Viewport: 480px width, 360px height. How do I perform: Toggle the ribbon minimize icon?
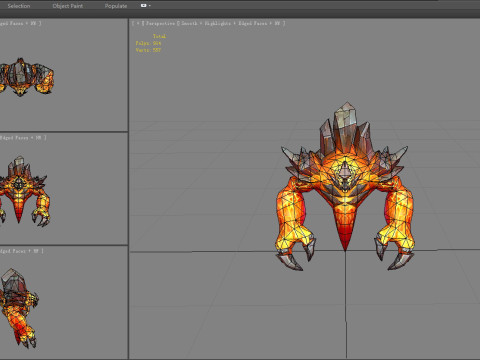click(x=144, y=5)
